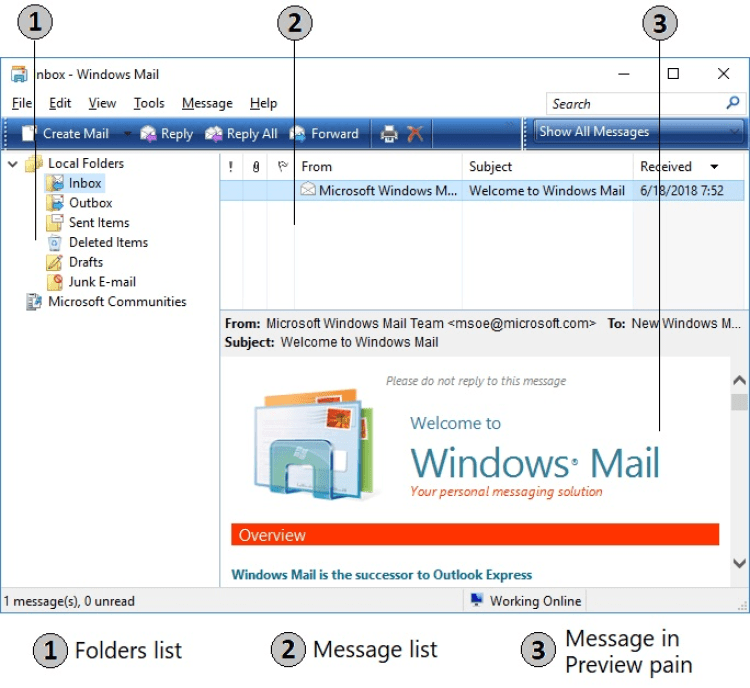Click the envelope icon of the message
Viewport: 750px width, 688px height.
click(308, 189)
